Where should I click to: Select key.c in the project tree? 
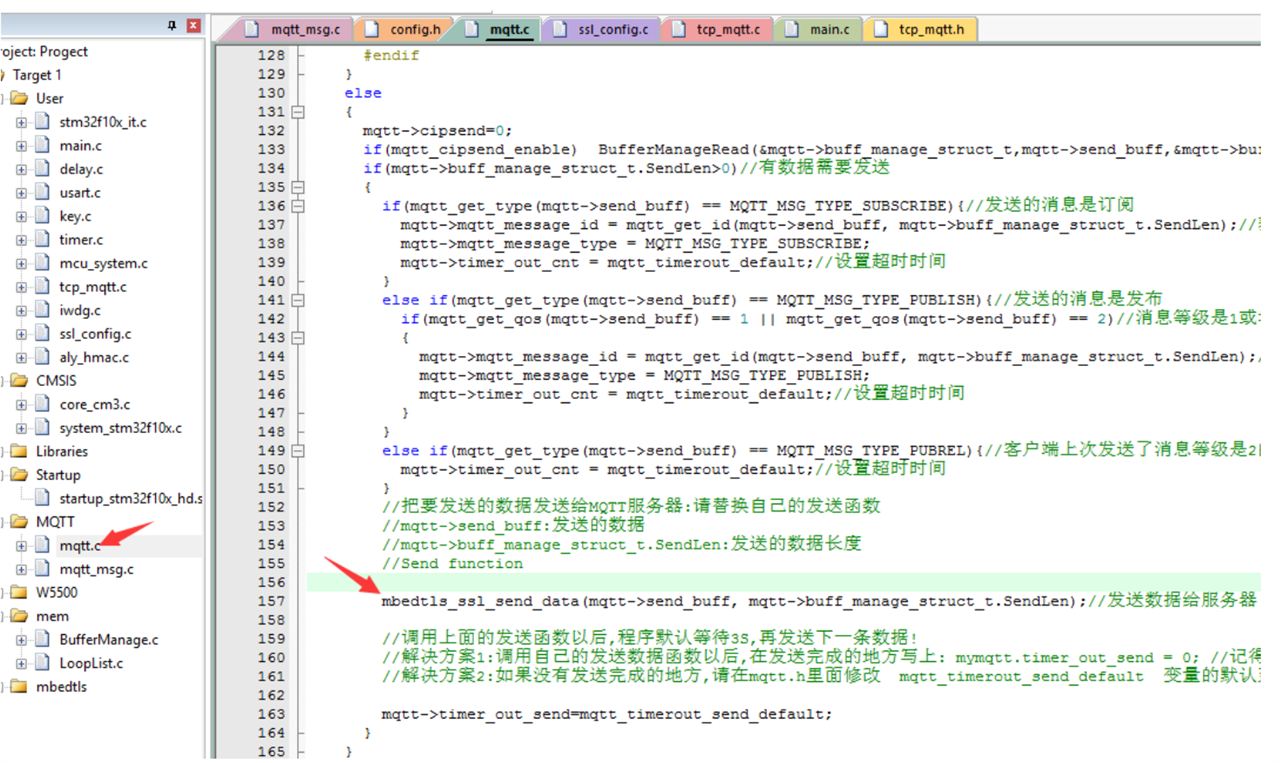click(75, 216)
